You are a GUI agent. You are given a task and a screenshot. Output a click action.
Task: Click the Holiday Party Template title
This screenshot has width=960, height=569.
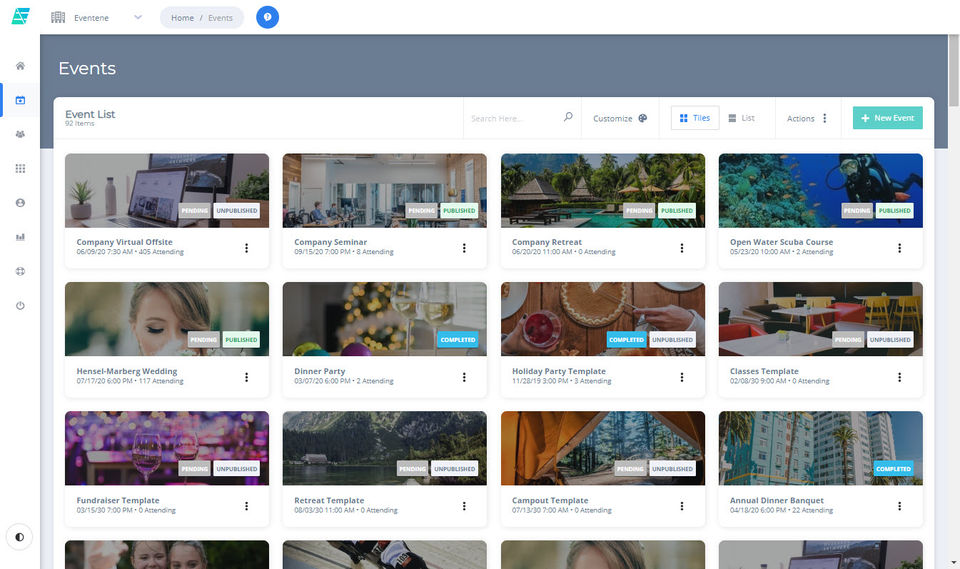pyautogui.click(x=559, y=371)
